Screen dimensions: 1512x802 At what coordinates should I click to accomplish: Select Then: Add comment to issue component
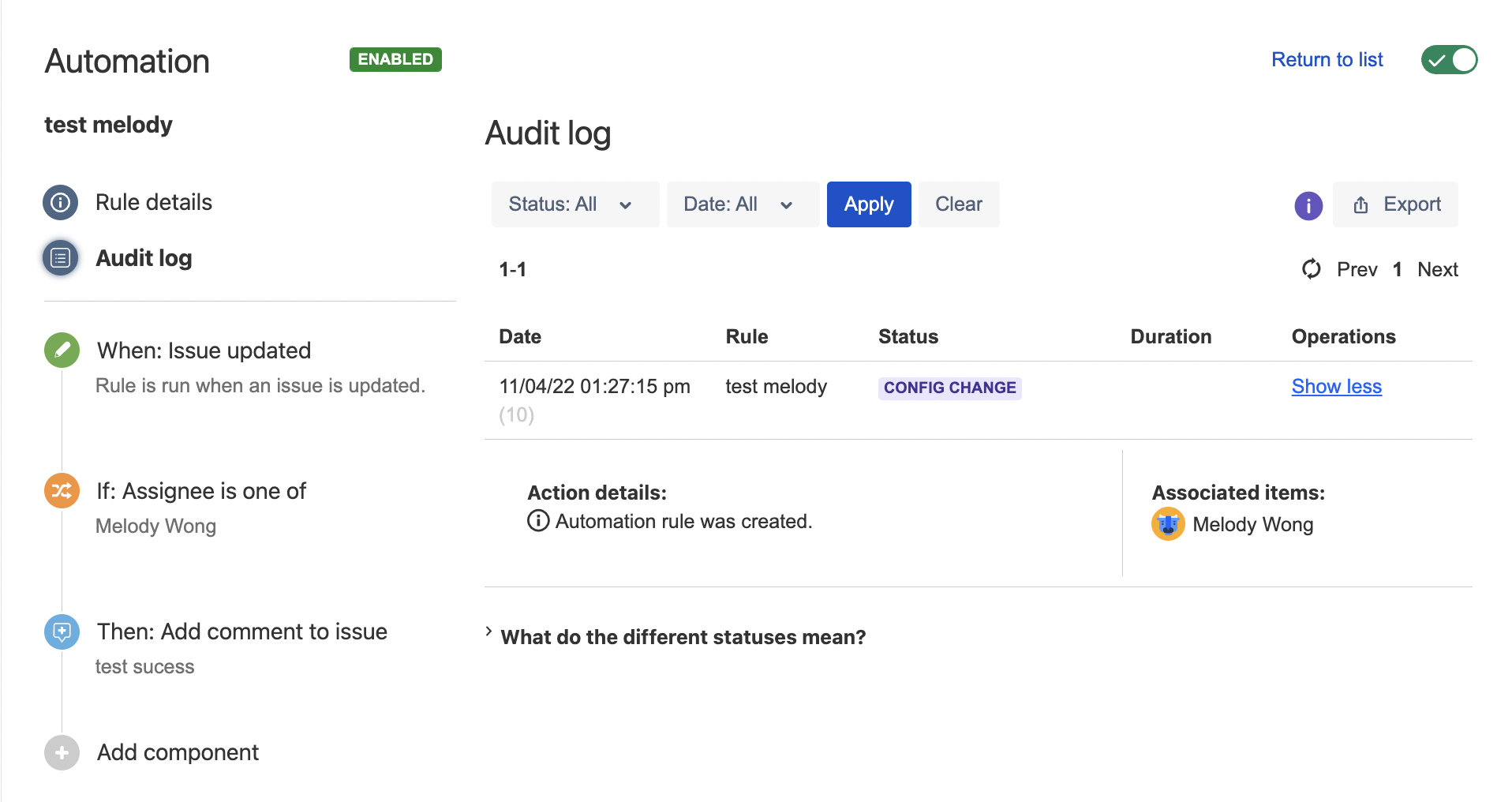click(x=242, y=631)
